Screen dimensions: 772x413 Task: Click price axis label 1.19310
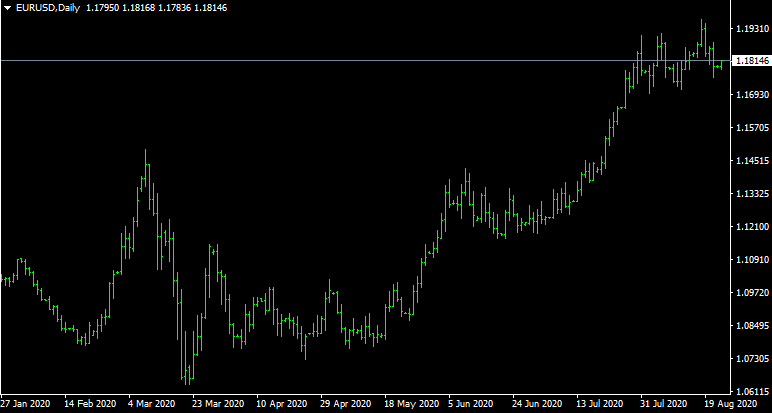tap(751, 29)
